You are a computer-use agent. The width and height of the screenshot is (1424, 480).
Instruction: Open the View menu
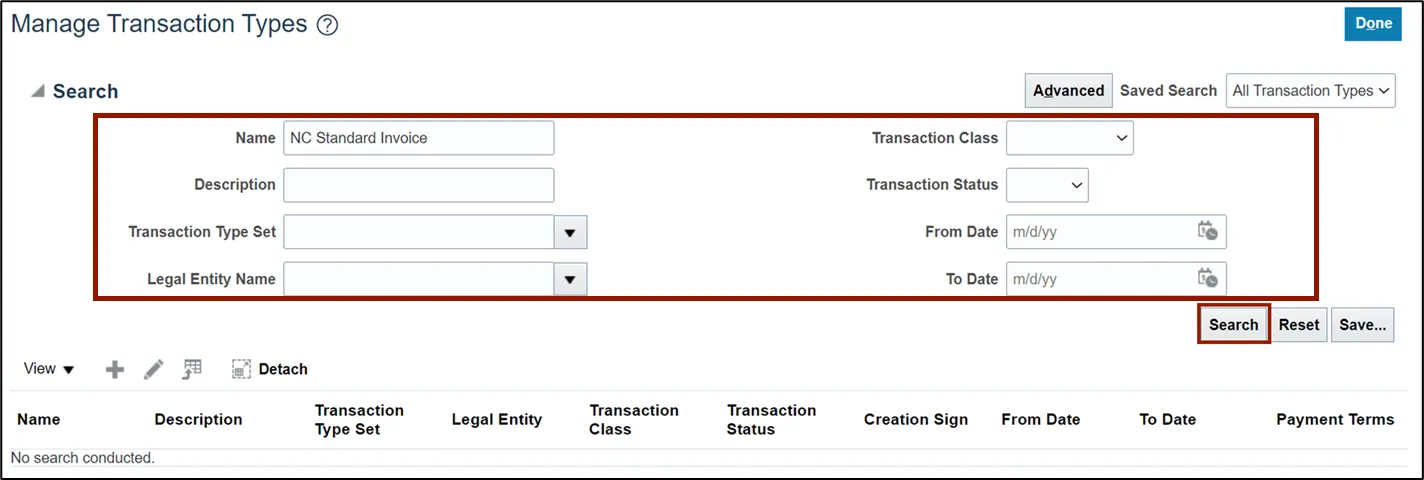49,369
